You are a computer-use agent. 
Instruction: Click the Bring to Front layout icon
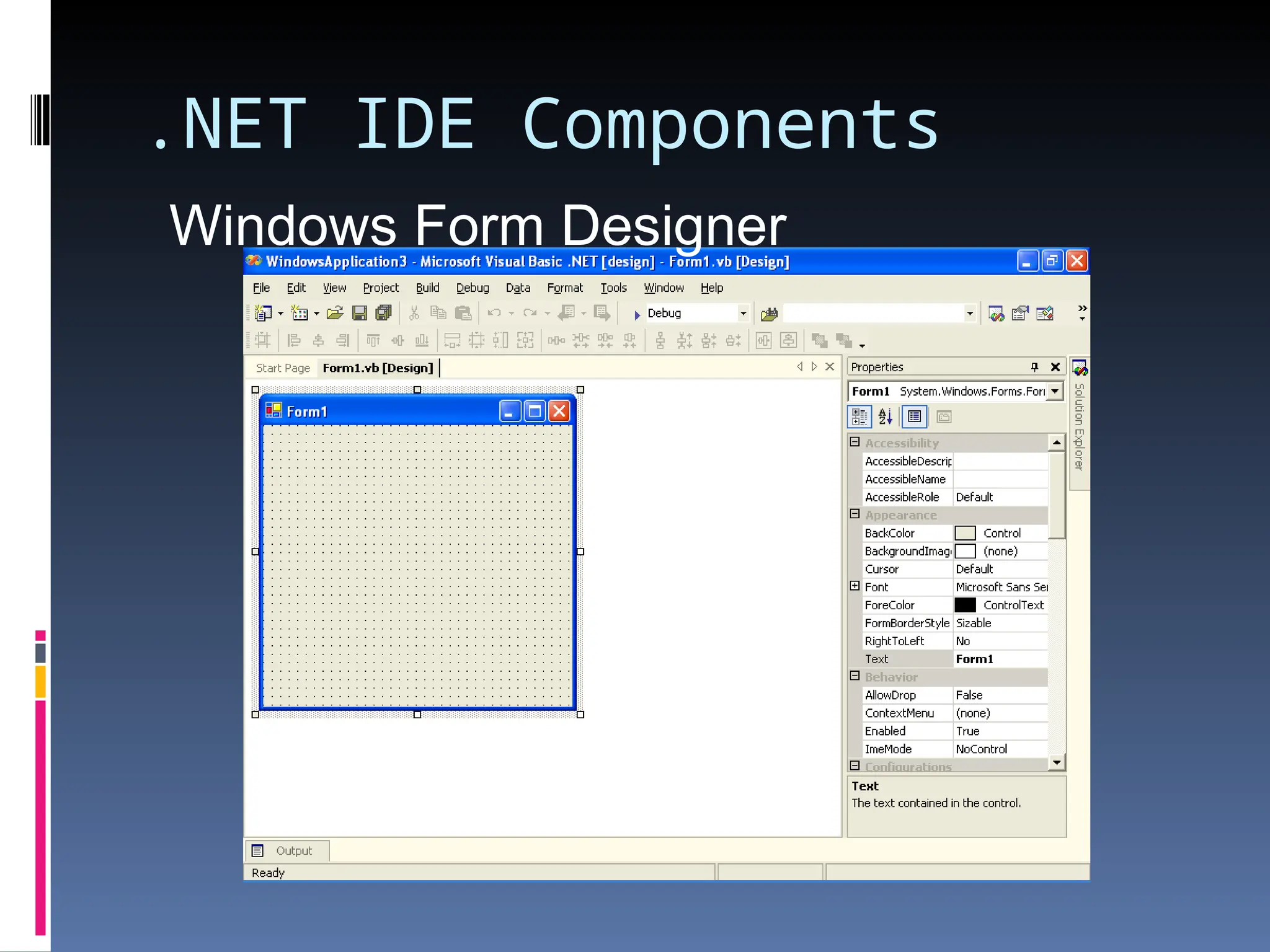click(x=820, y=340)
